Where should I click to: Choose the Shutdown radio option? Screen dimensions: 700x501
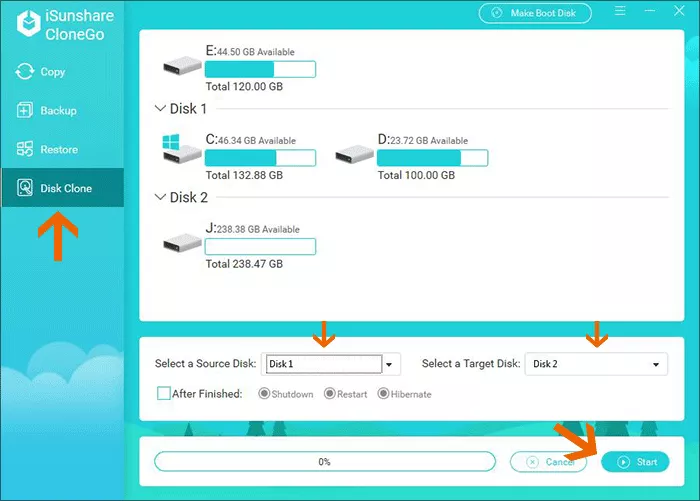(x=264, y=393)
